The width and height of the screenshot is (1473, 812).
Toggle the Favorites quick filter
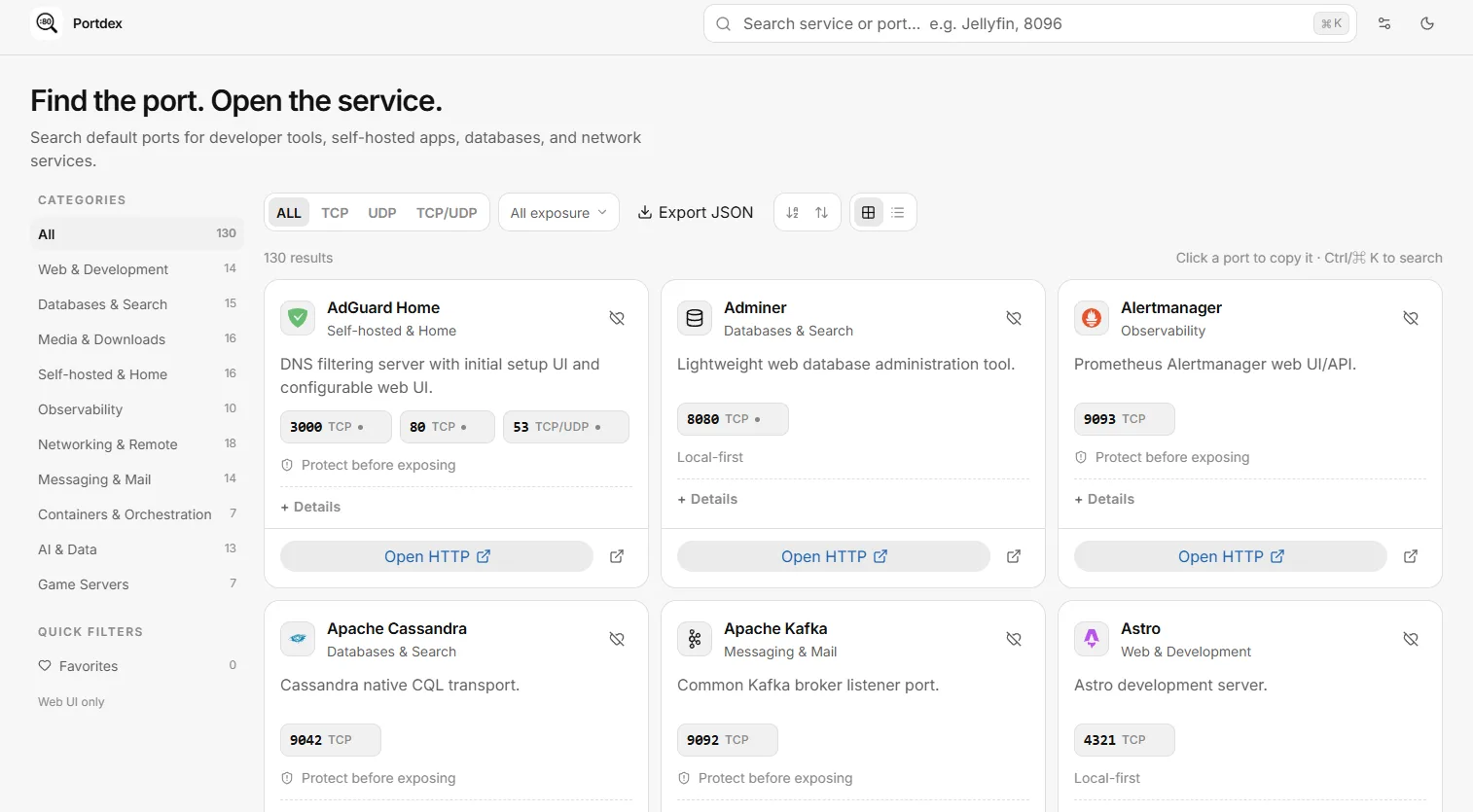point(136,666)
